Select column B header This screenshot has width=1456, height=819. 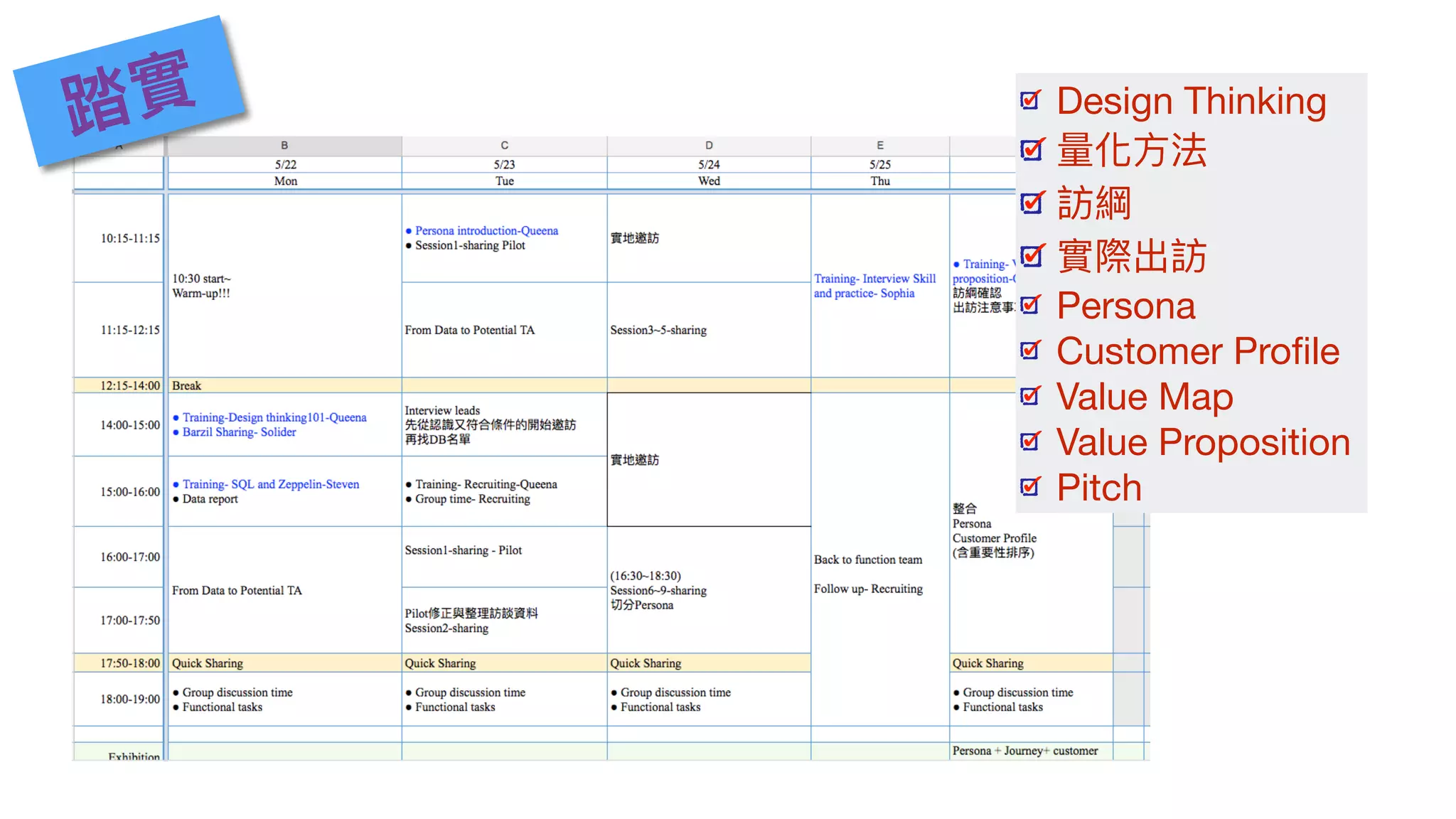[284, 145]
